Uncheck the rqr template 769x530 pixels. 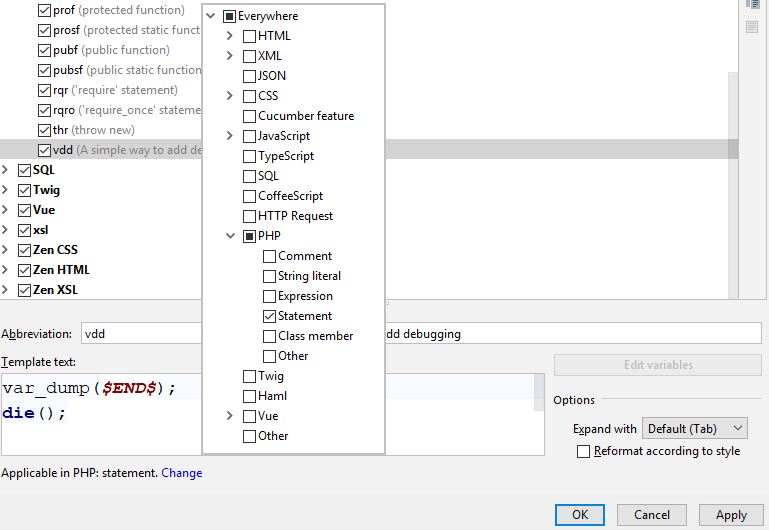tap(44, 91)
